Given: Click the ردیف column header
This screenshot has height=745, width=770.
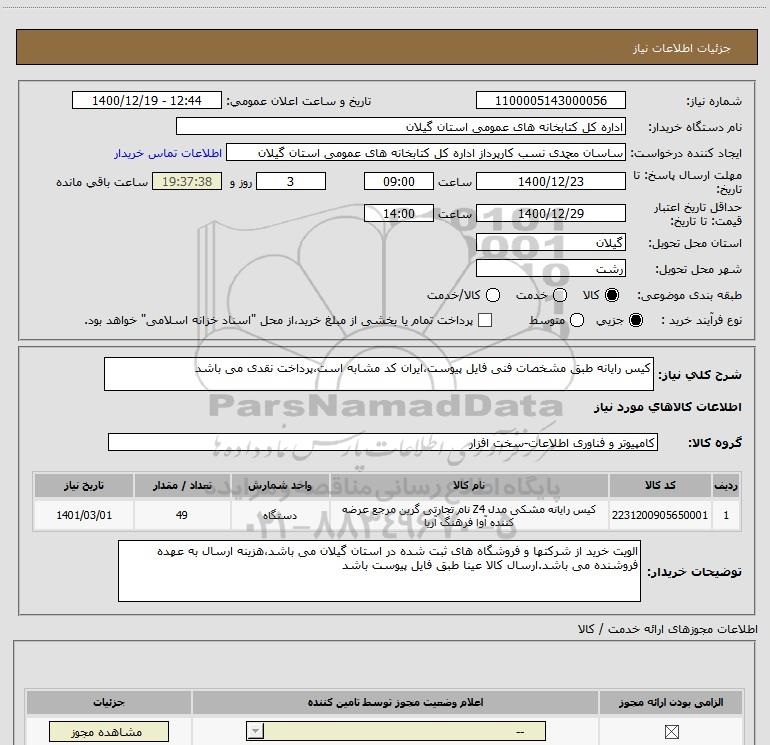Looking at the screenshot, I should pos(726,485).
